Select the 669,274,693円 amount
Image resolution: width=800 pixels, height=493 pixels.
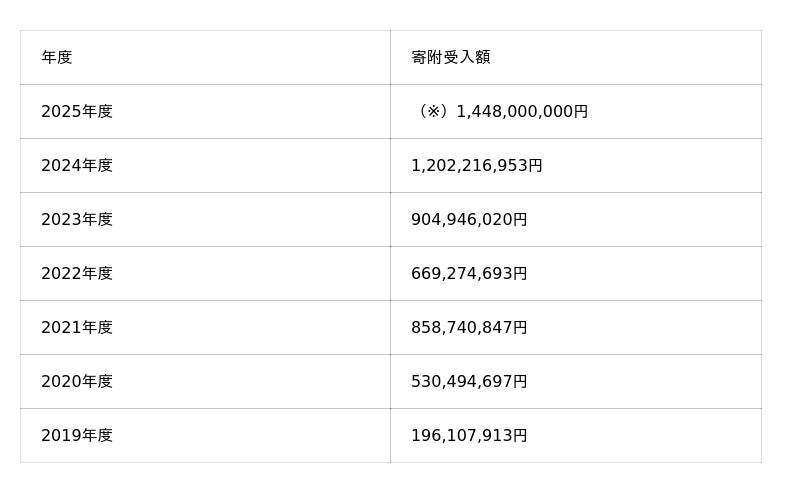469,274
